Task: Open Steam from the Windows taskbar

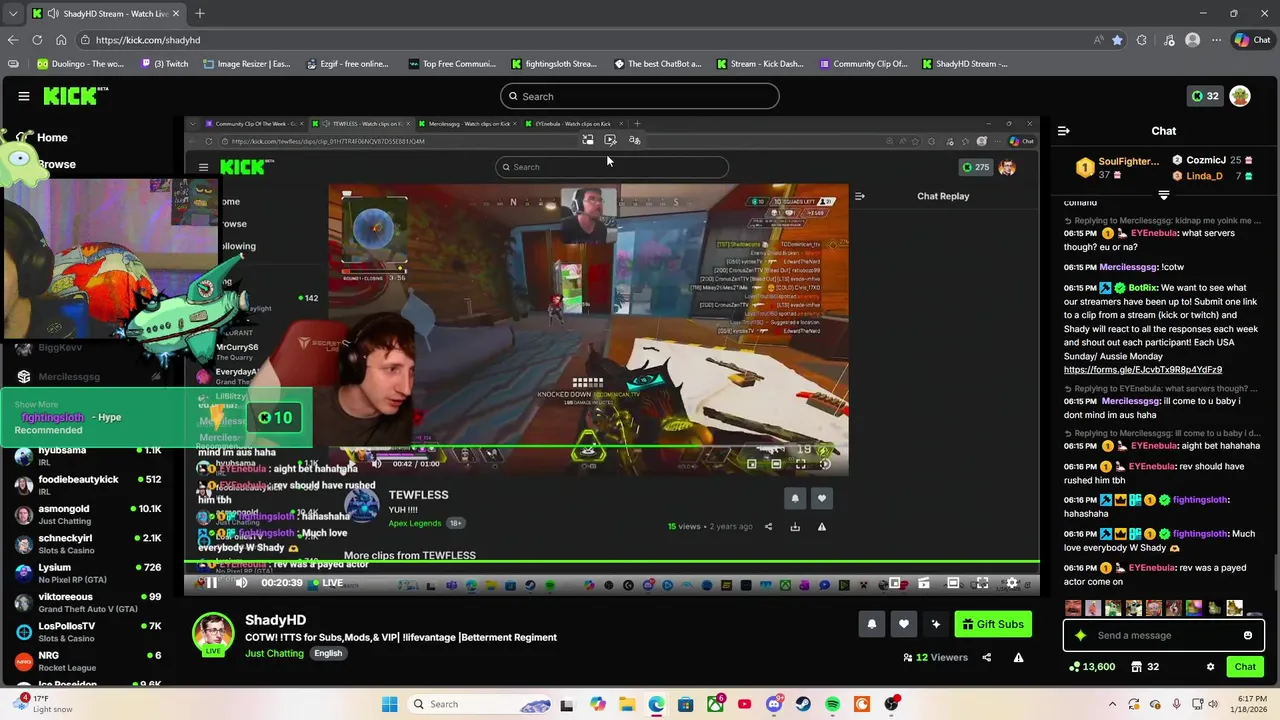Action: (803, 704)
